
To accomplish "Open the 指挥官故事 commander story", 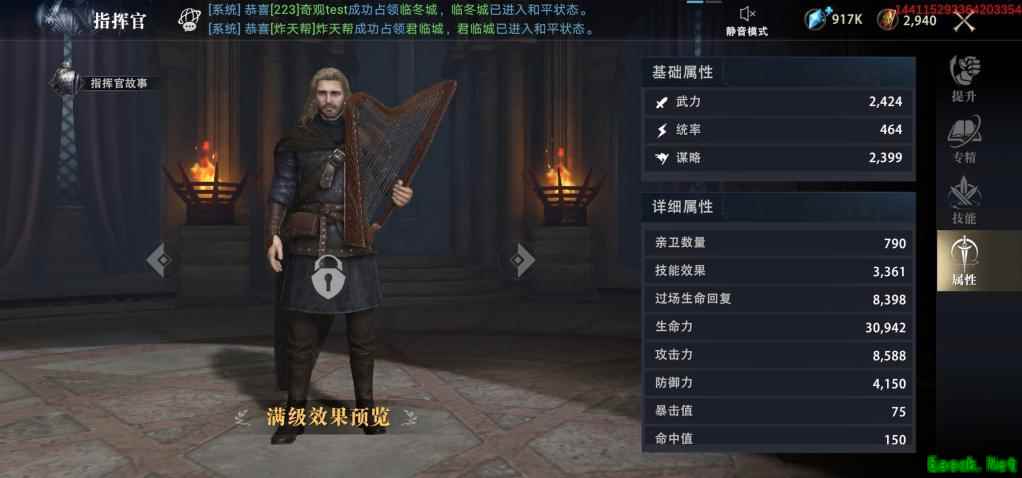I will click(104, 83).
